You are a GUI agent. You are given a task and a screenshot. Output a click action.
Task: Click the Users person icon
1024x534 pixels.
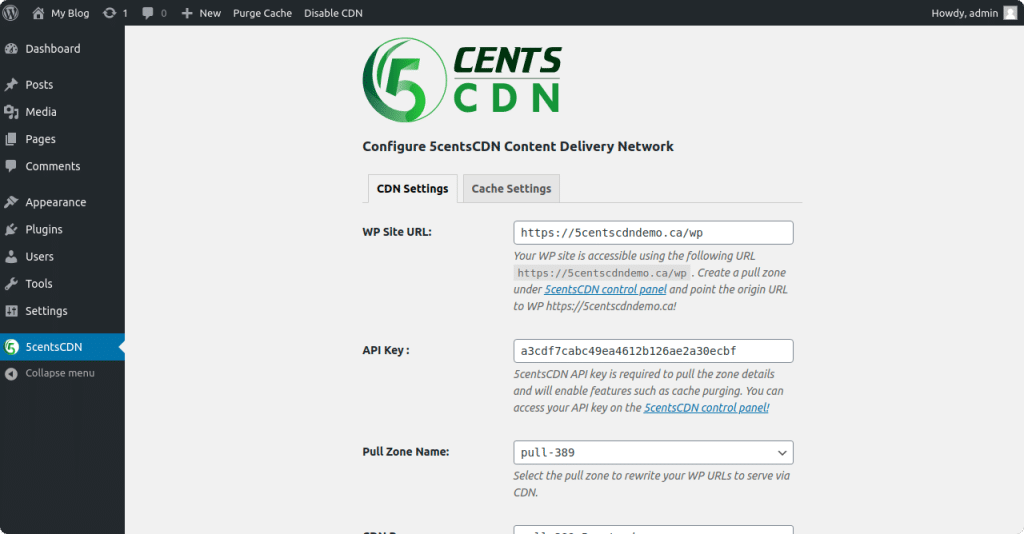(x=11, y=257)
